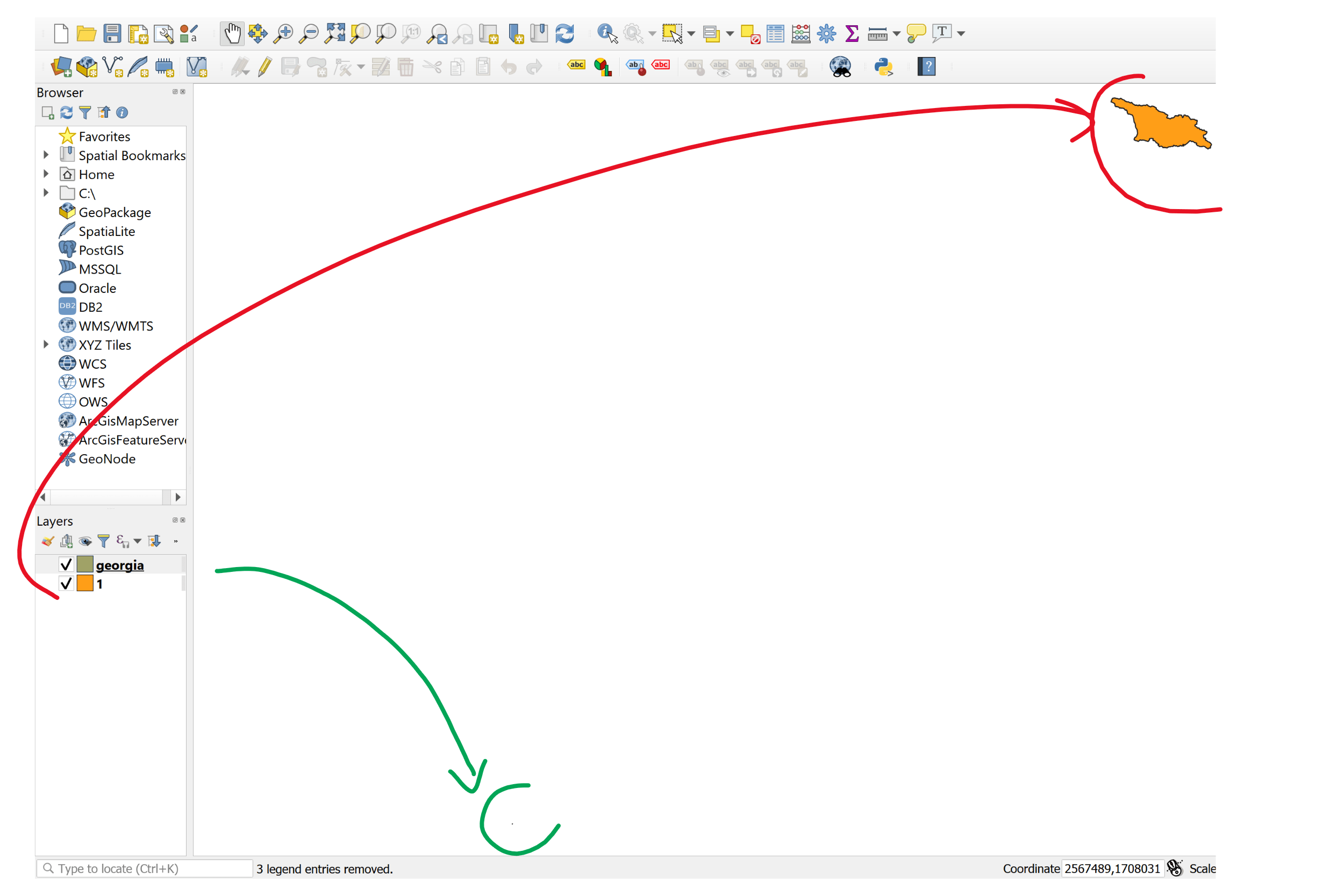Click the orange symbol swatch of layer 1

(84, 583)
